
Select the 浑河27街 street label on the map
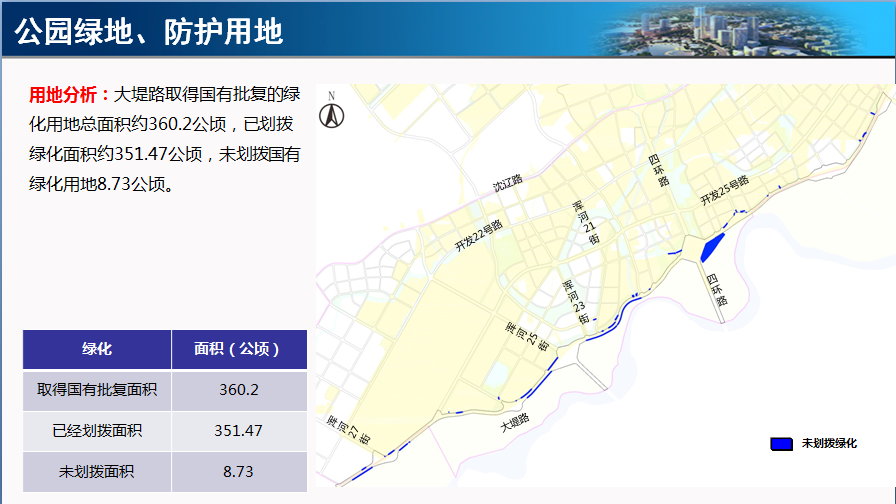click(x=349, y=430)
